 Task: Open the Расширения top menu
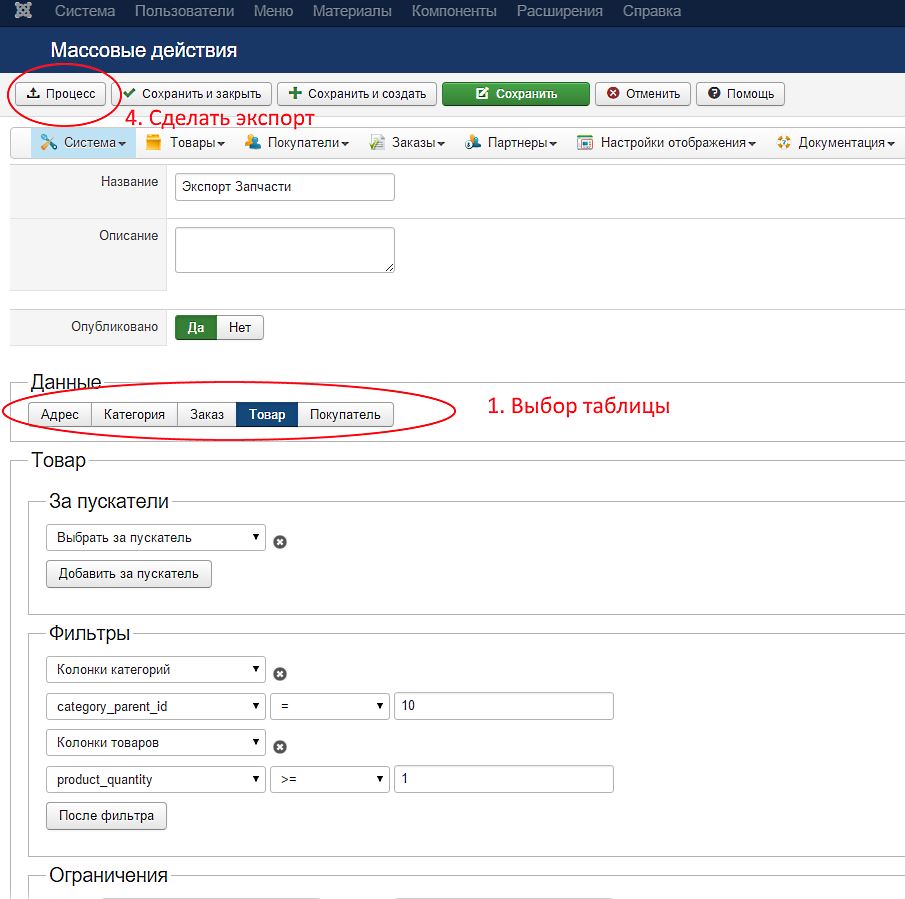[x=559, y=11]
